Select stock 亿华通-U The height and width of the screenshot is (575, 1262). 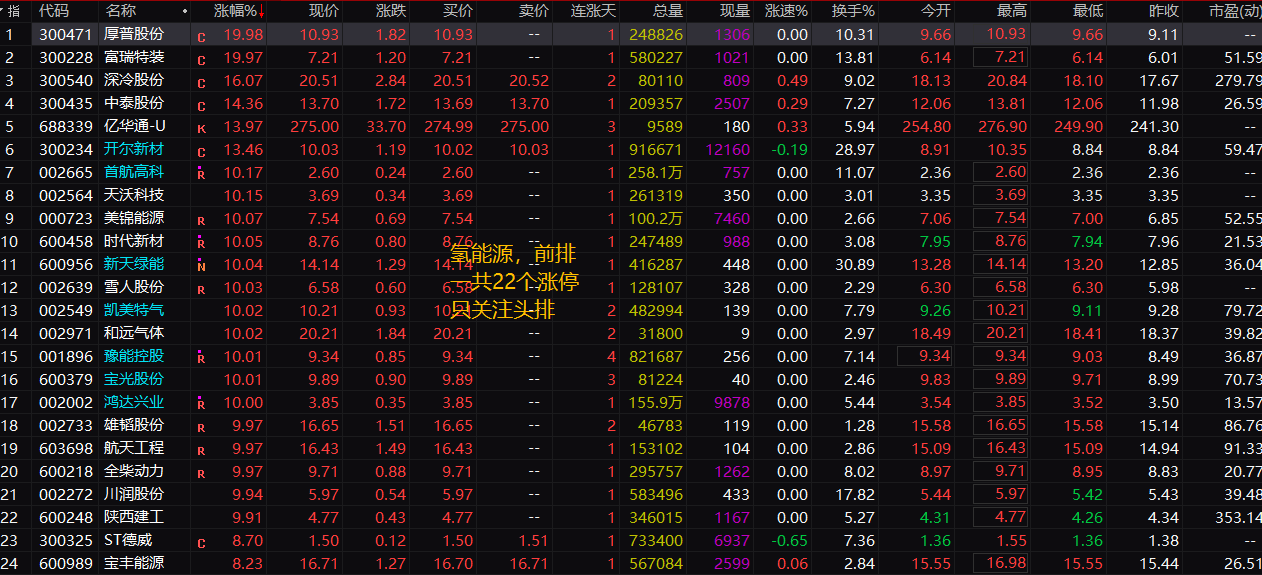135,126
